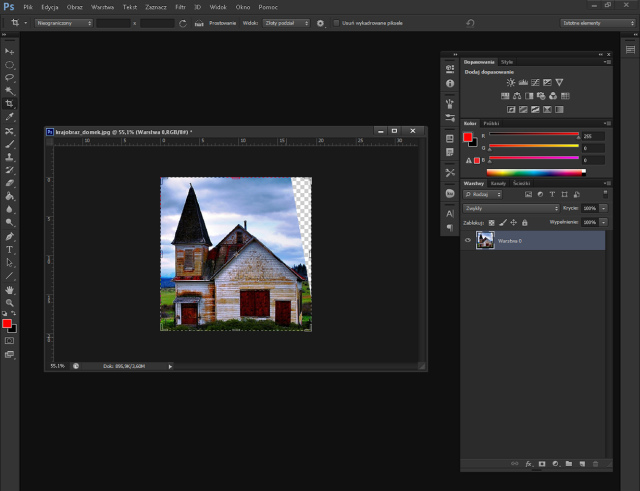This screenshot has width=640, height=491.
Task: Open the Warstwa menu
Action: pos(102,7)
